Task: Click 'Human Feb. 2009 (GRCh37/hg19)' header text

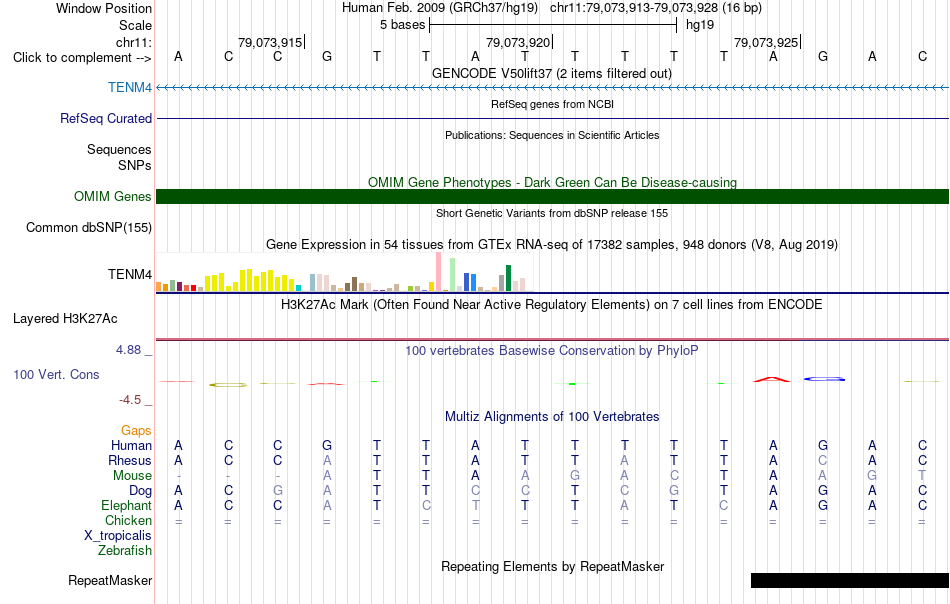Action: pyautogui.click(x=440, y=8)
